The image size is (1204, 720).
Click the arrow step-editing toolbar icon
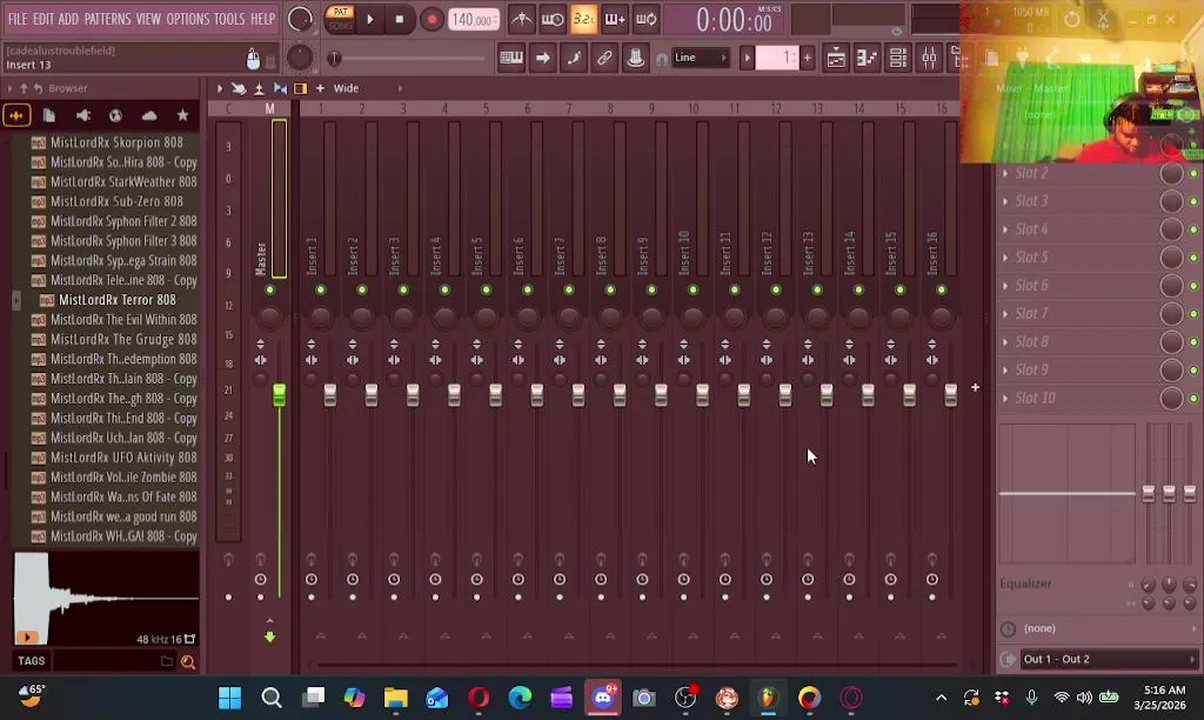coord(542,58)
